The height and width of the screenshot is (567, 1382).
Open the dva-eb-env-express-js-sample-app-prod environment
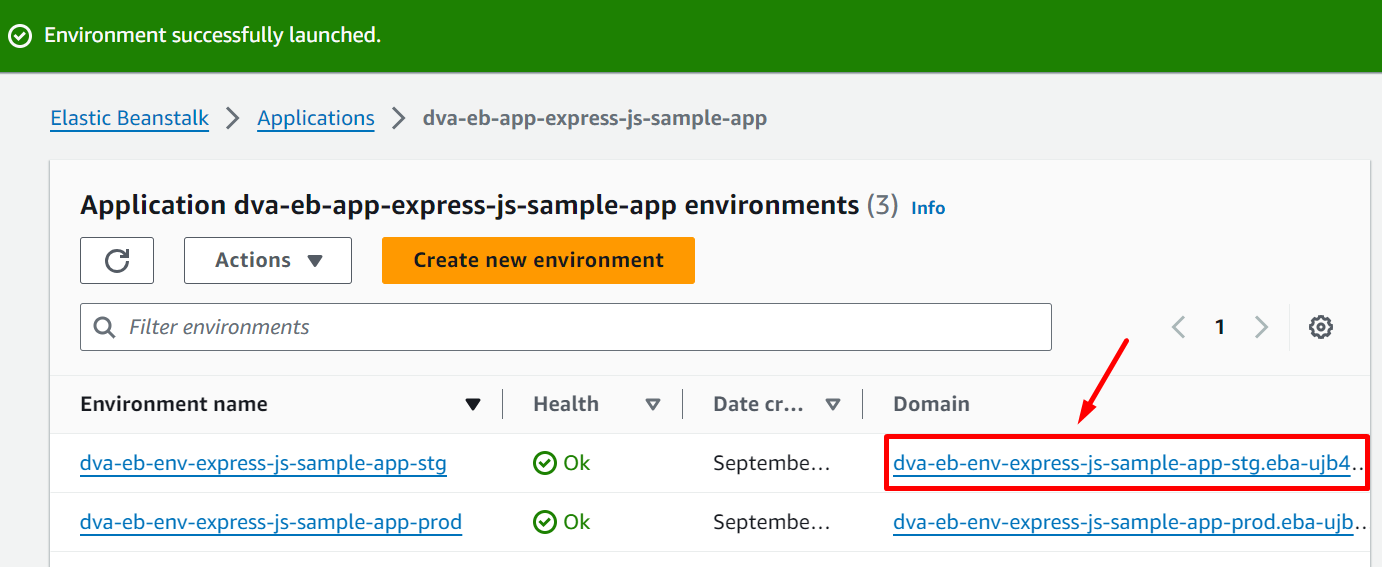click(x=271, y=522)
